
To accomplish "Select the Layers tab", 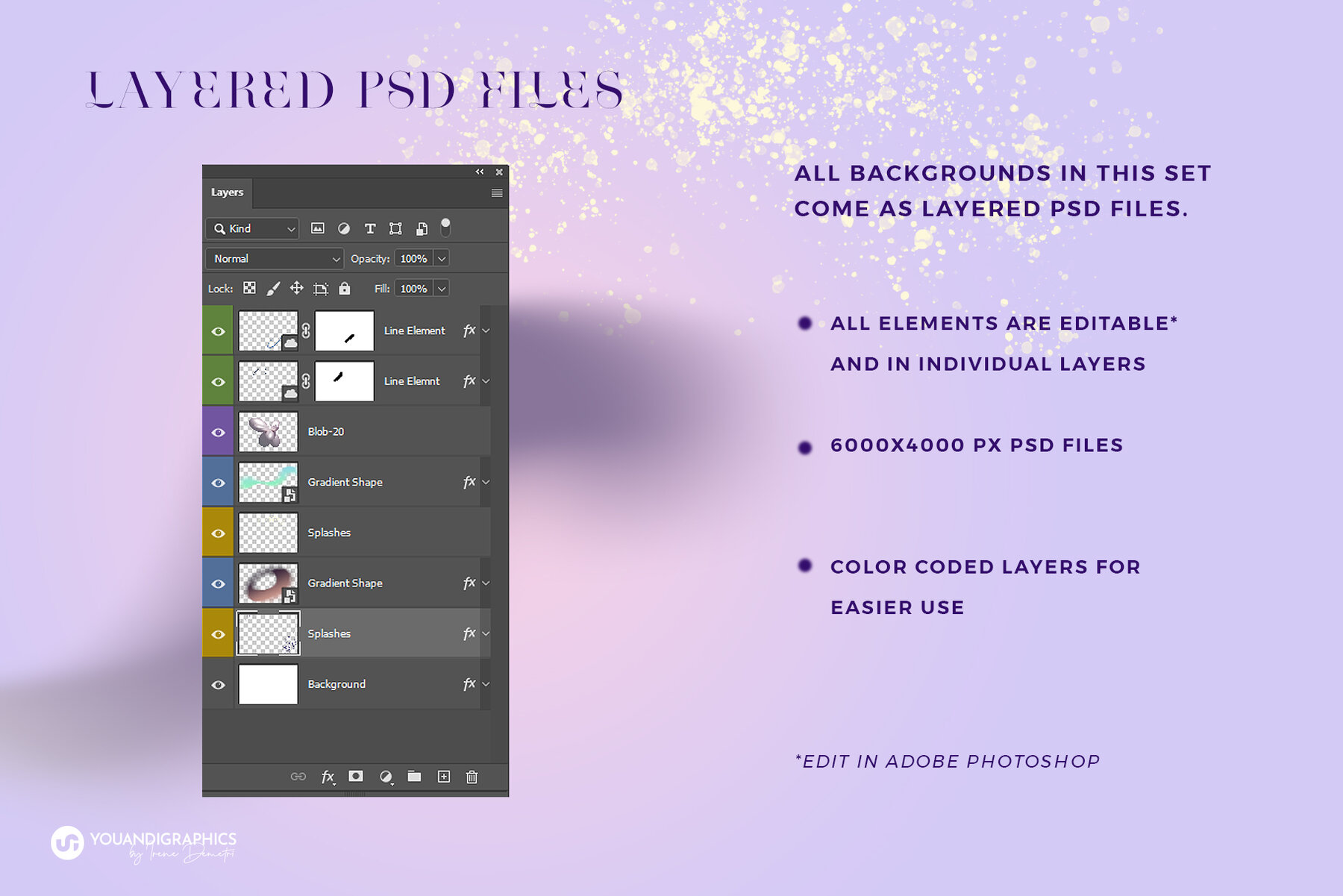I will [227, 192].
